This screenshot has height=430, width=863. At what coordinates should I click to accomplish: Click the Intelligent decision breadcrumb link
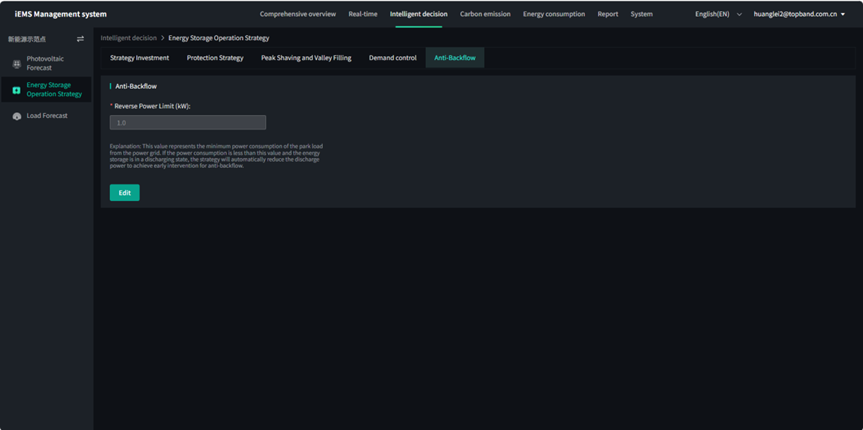127,38
